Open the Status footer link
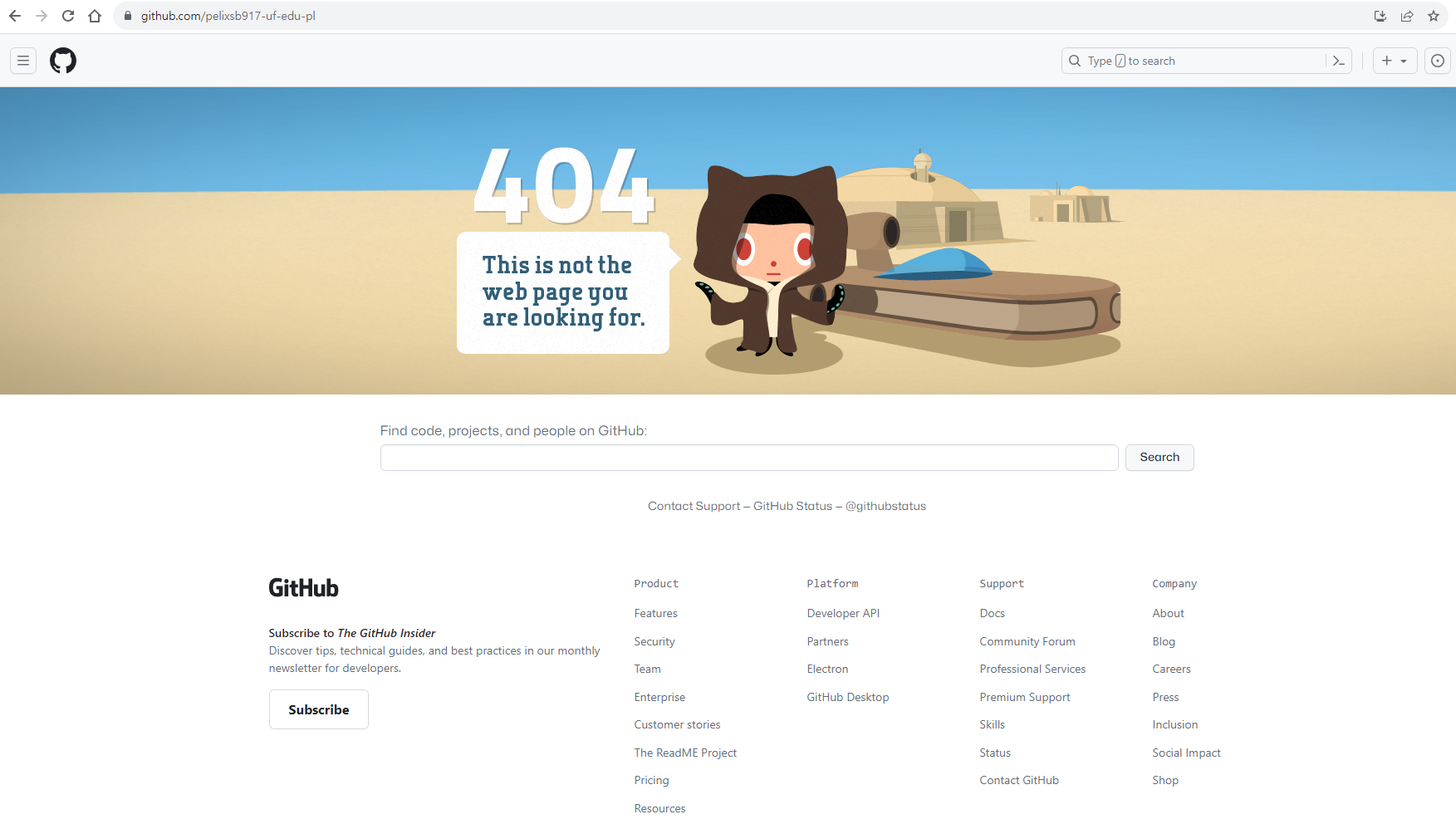Viewport: 1456px width, 824px height. [x=995, y=753]
